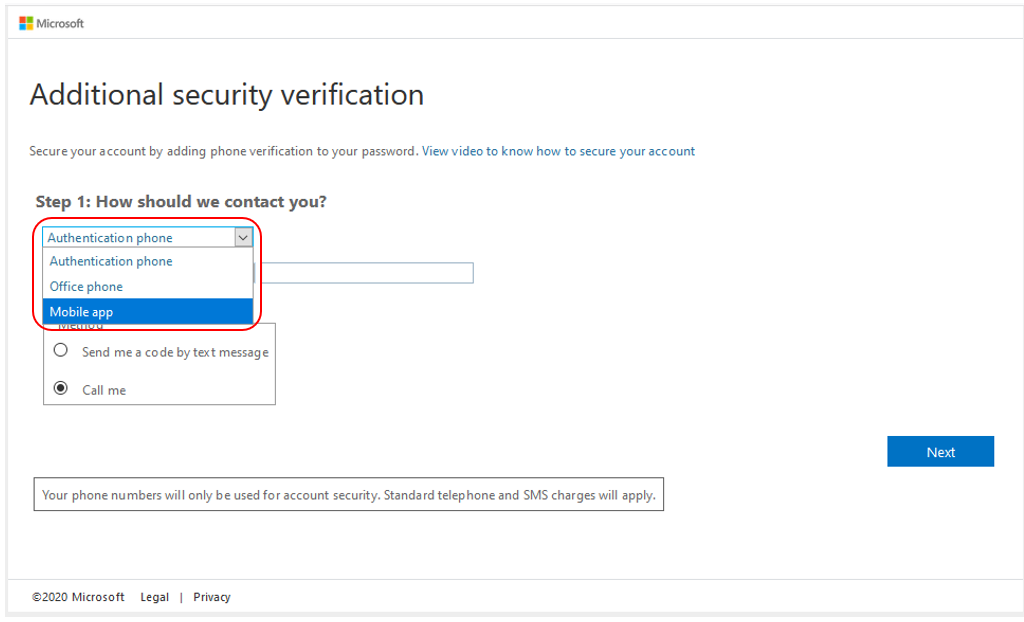The width and height of the screenshot is (1024, 622).
Task: Collapse the contact method dropdown arrow
Action: (x=243, y=237)
